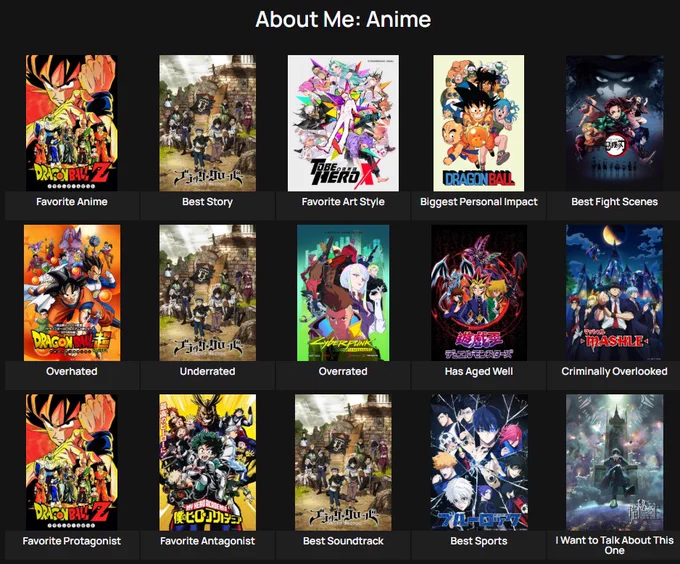The height and width of the screenshot is (564, 680).
Task: Select 'I Want to Talk About This One' label
Action: 615,545
